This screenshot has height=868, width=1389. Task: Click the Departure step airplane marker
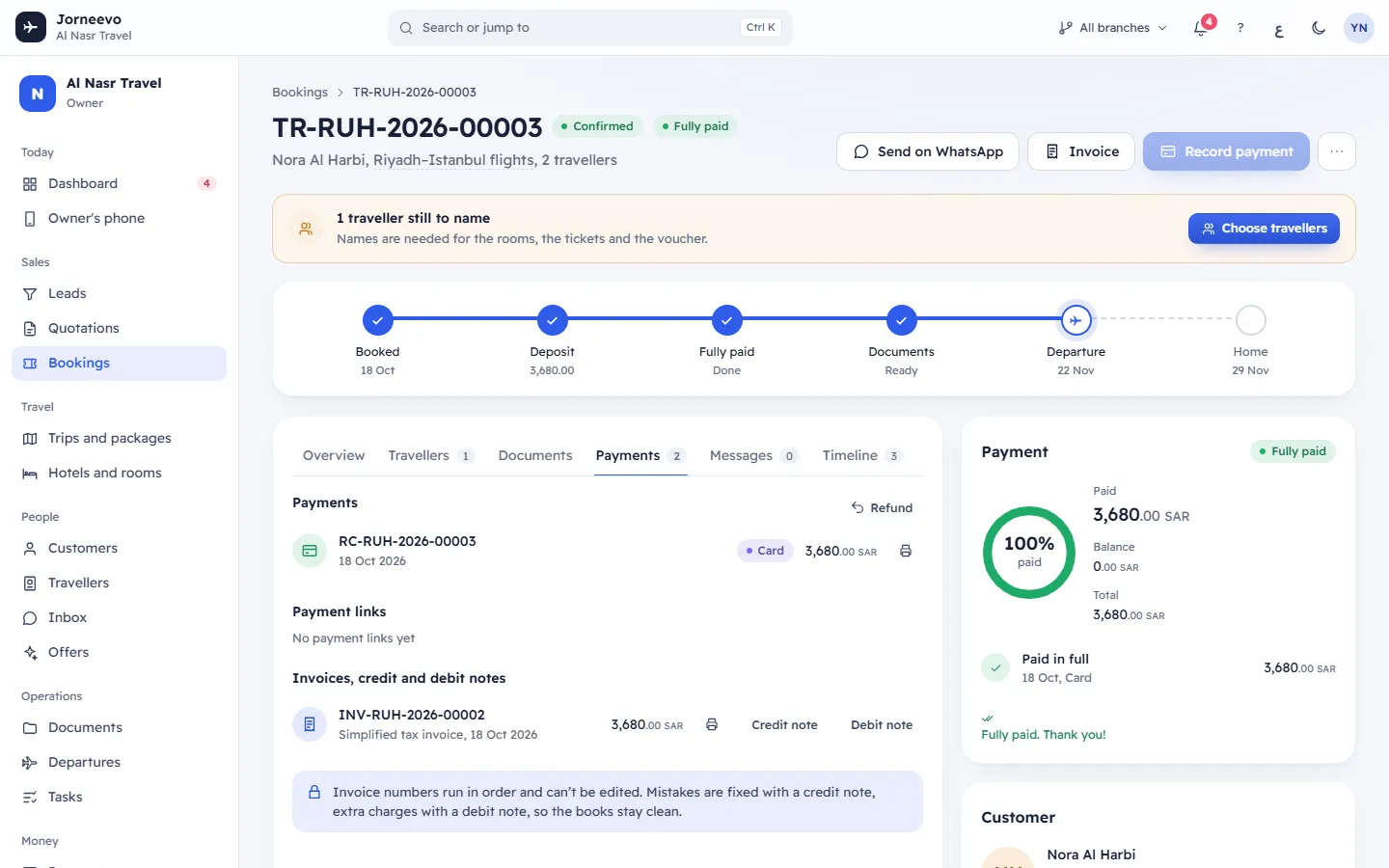1076,320
